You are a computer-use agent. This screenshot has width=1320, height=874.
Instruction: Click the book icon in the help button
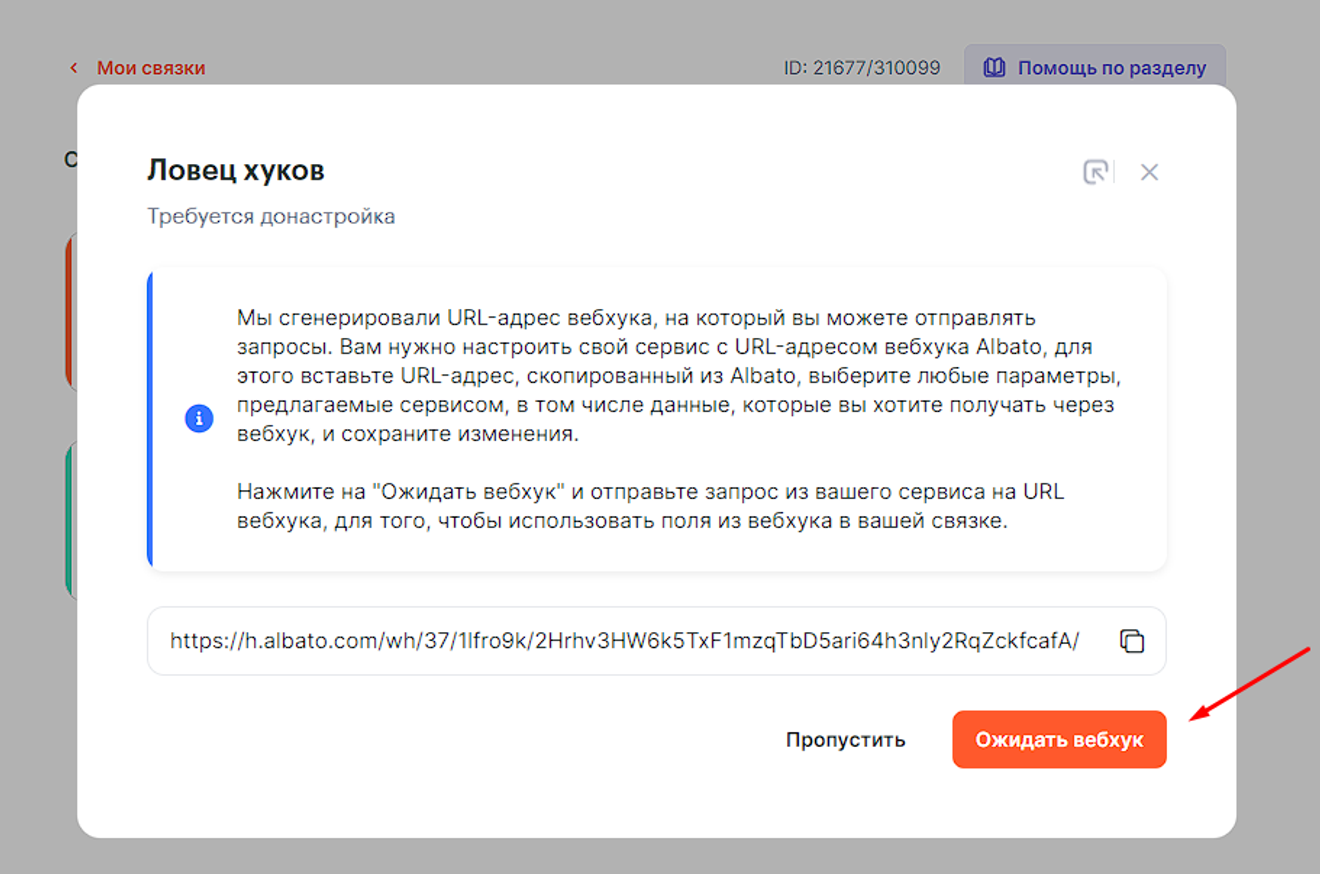coord(994,68)
